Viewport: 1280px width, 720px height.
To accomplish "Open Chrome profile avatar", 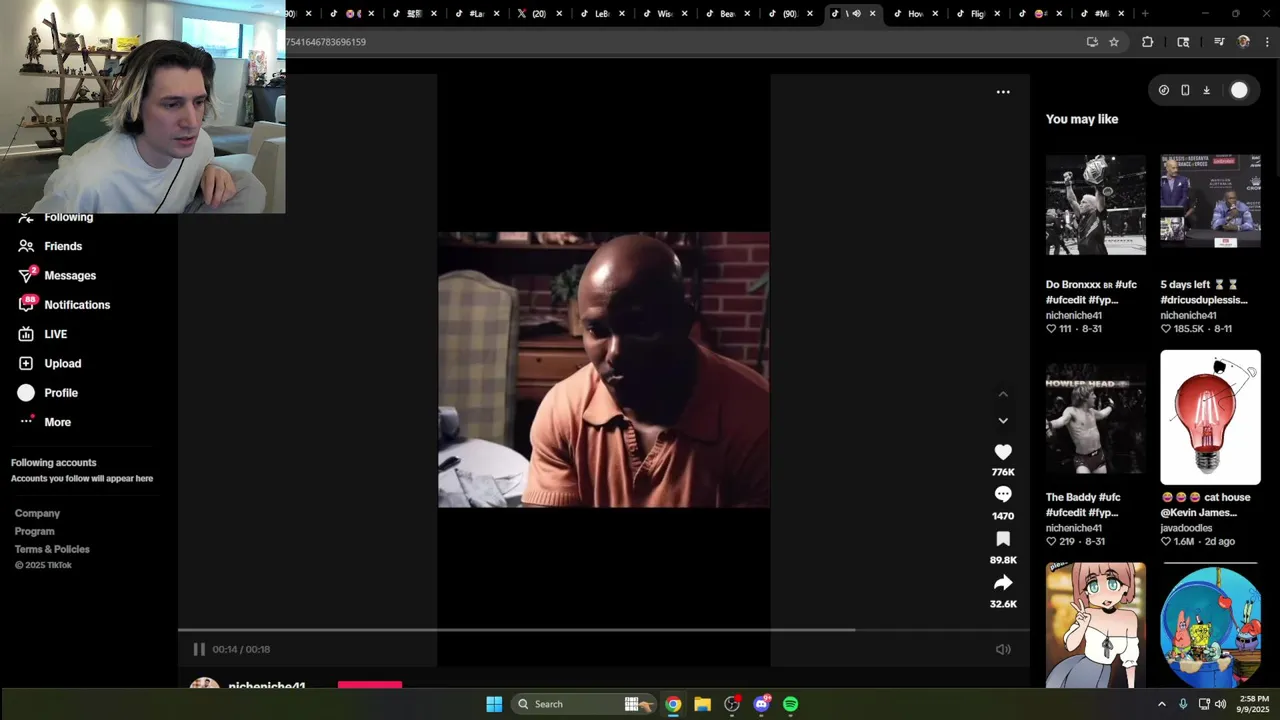I will point(1244,42).
